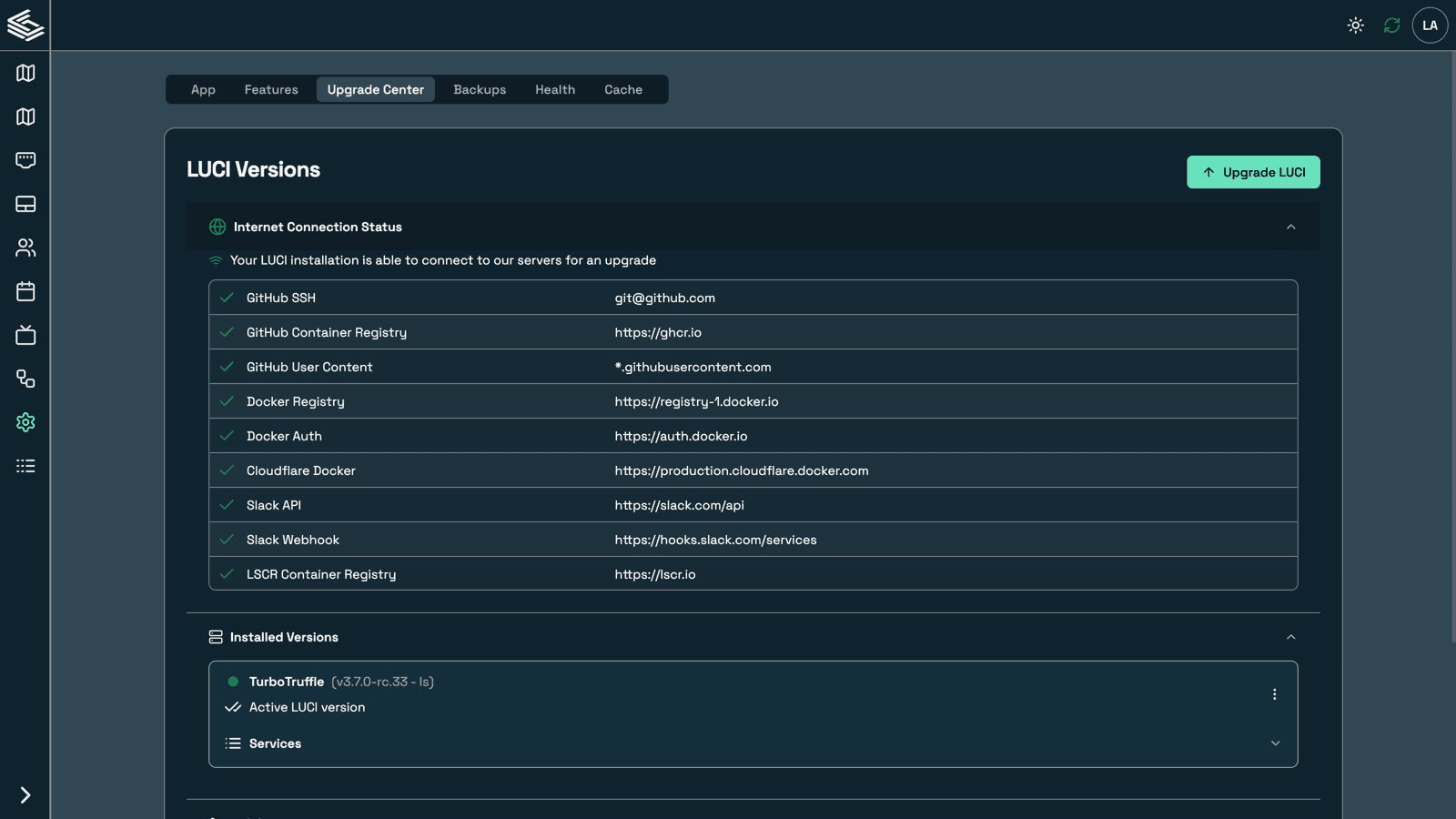The height and width of the screenshot is (819, 1456).
Task: Click the green refresh sync icon
Action: pos(1391,25)
